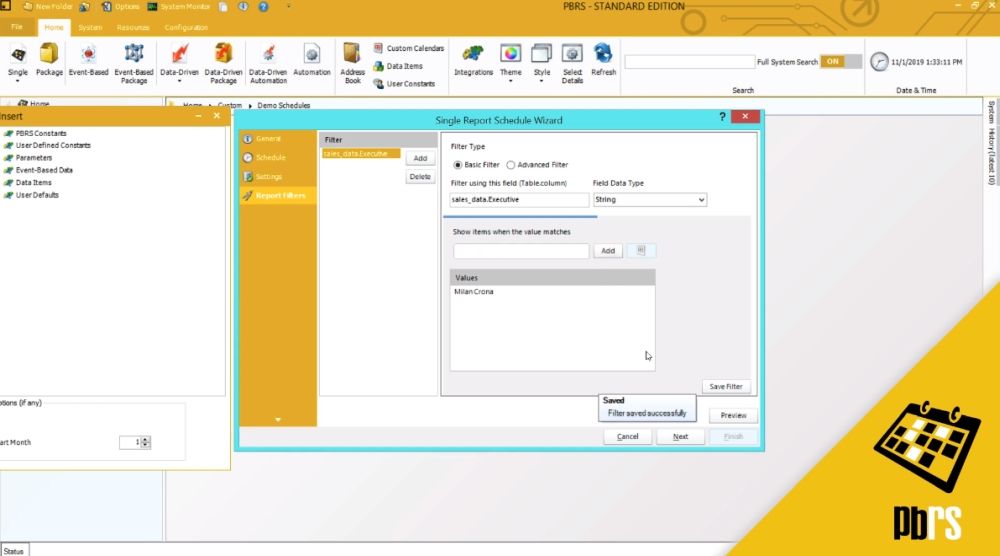The height and width of the screenshot is (556, 1000).
Task: Expand the Style dropdown arrow
Action: coord(541,82)
